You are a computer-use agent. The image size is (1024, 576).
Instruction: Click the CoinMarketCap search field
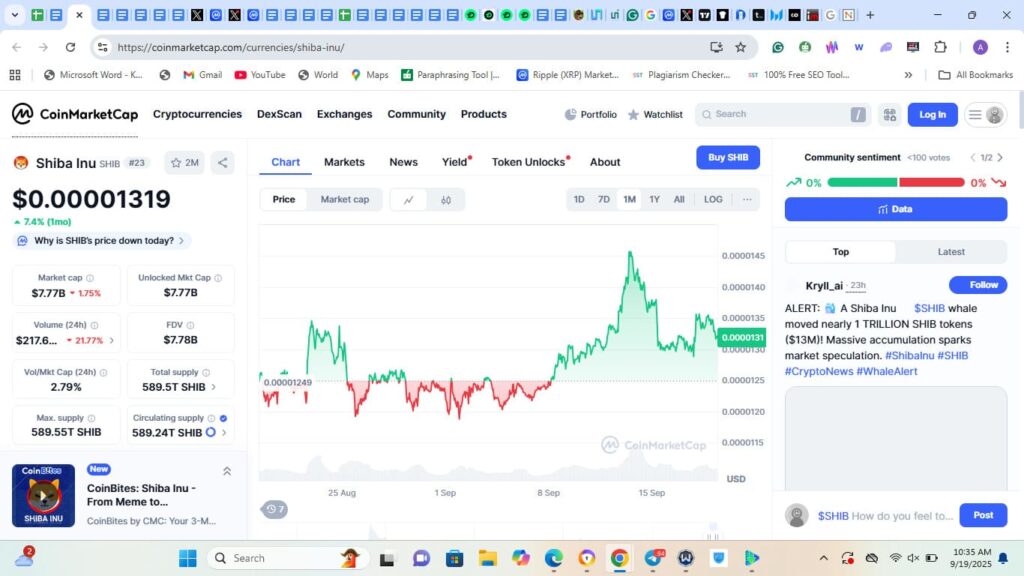point(781,114)
